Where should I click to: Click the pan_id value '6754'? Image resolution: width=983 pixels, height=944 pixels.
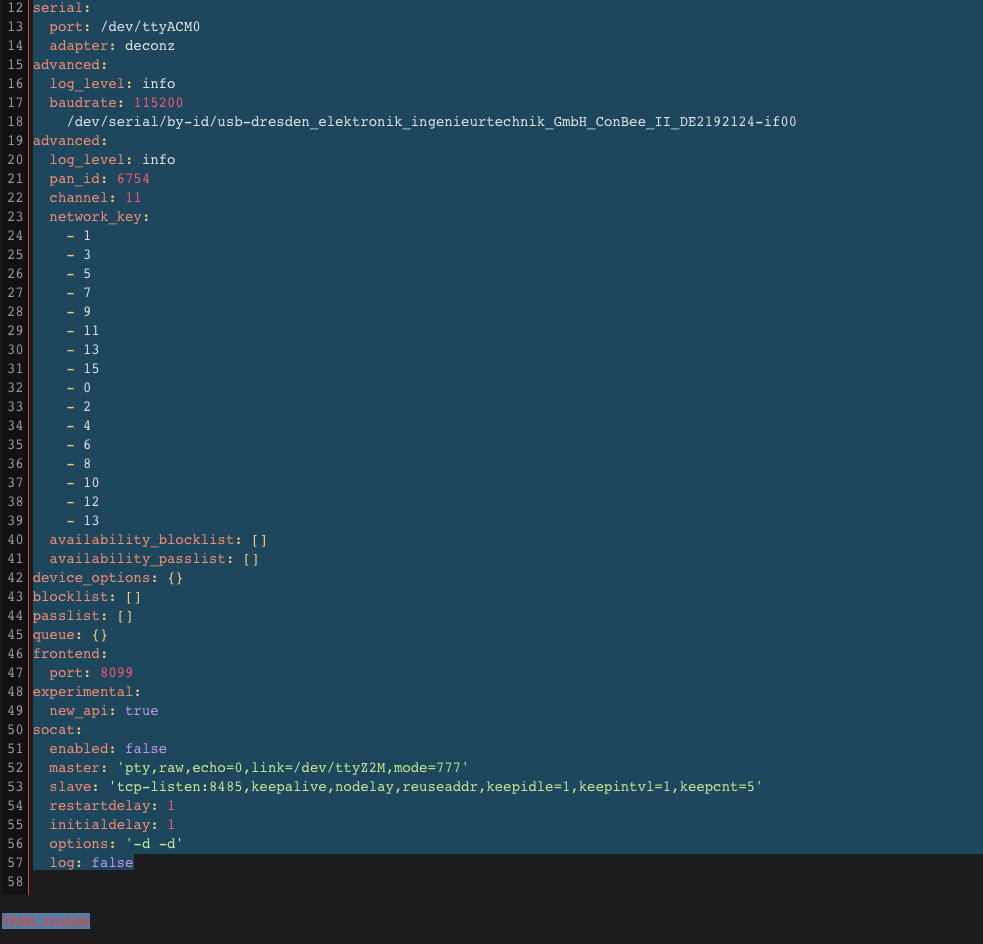click(134, 179)
